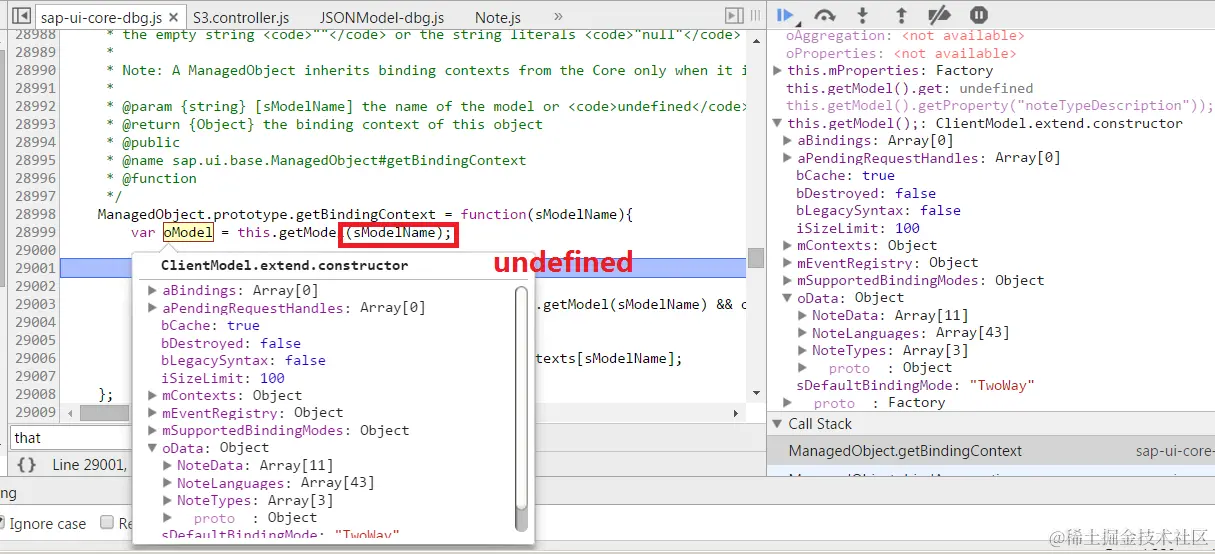Expand NoteLanguages in the hover popup
Viewport: 1215px width, 554px height.
(168, 483)
